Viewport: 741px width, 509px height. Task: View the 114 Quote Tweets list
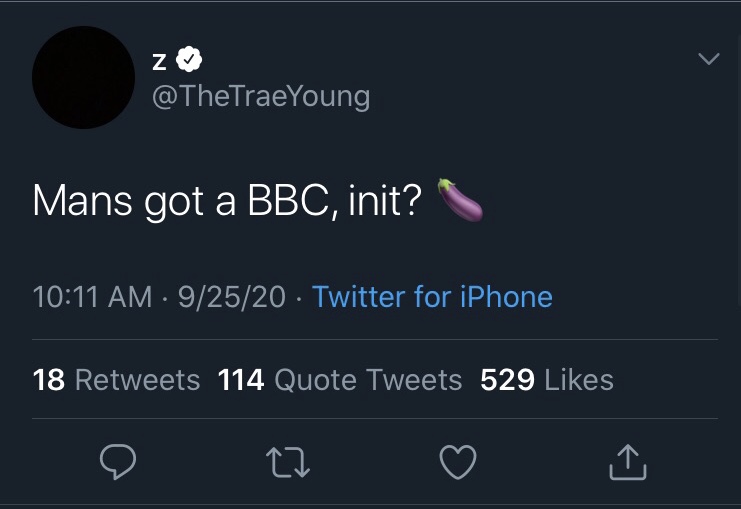tap(340, 380)
